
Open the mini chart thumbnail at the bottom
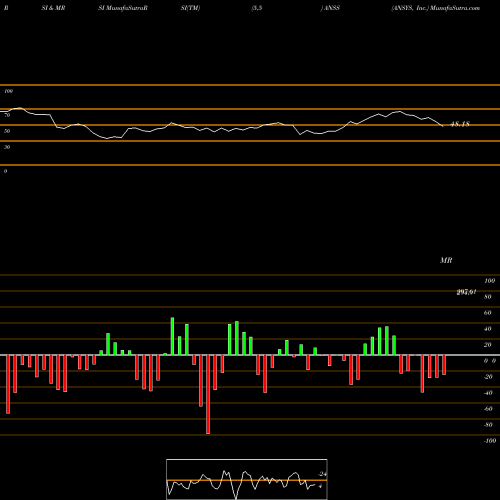pos(247,479)
